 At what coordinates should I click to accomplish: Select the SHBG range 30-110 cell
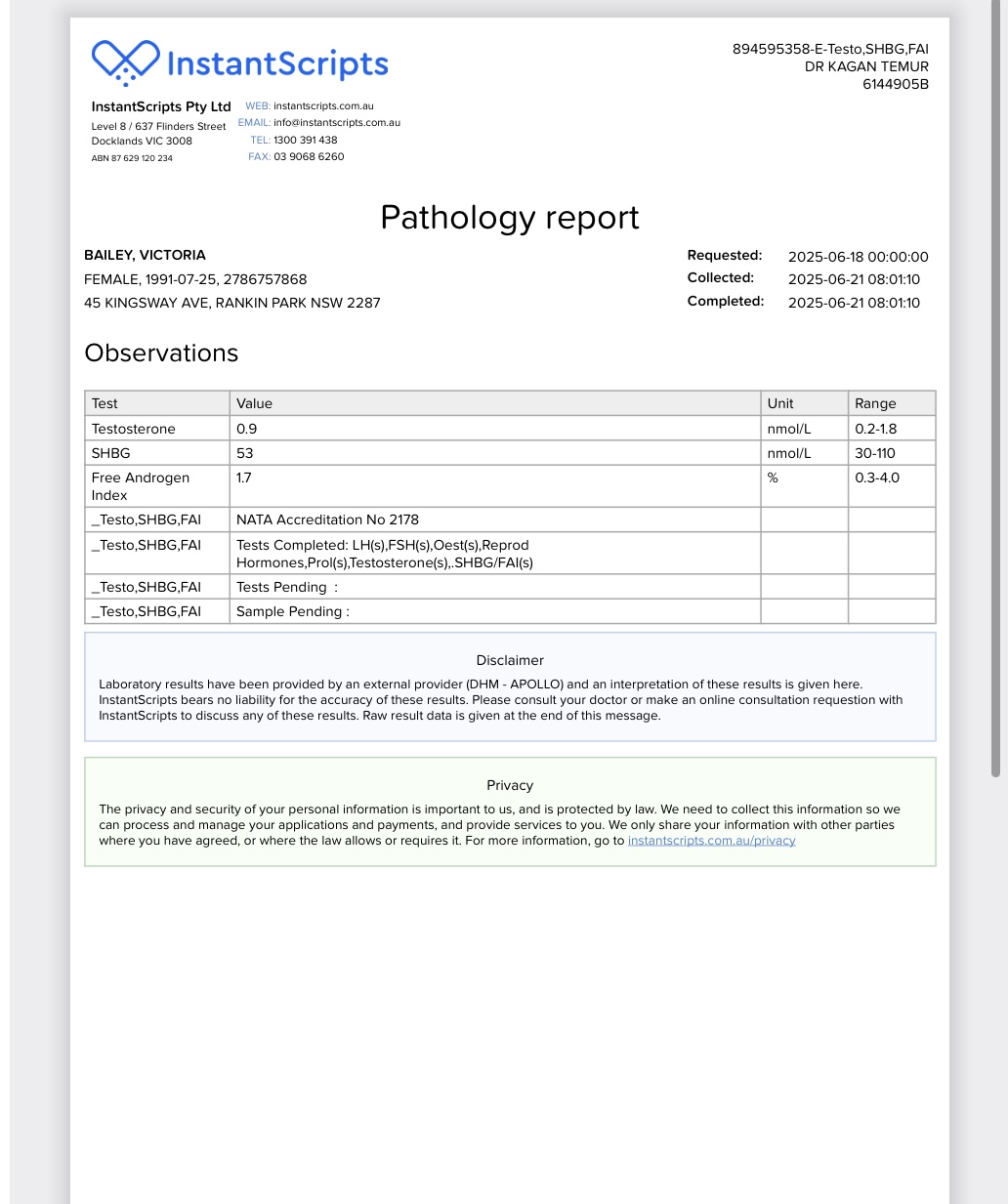tap(875, 453)
